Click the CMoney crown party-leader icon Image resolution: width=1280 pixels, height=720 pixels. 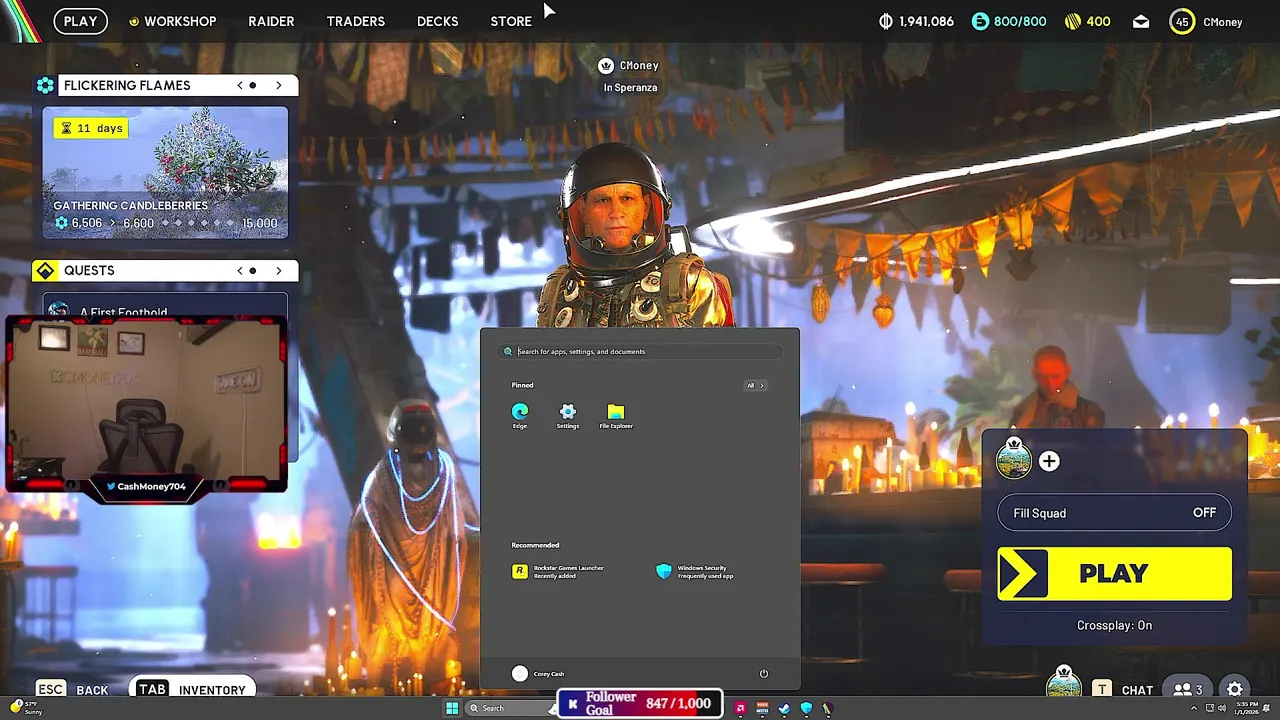(605, 65)
